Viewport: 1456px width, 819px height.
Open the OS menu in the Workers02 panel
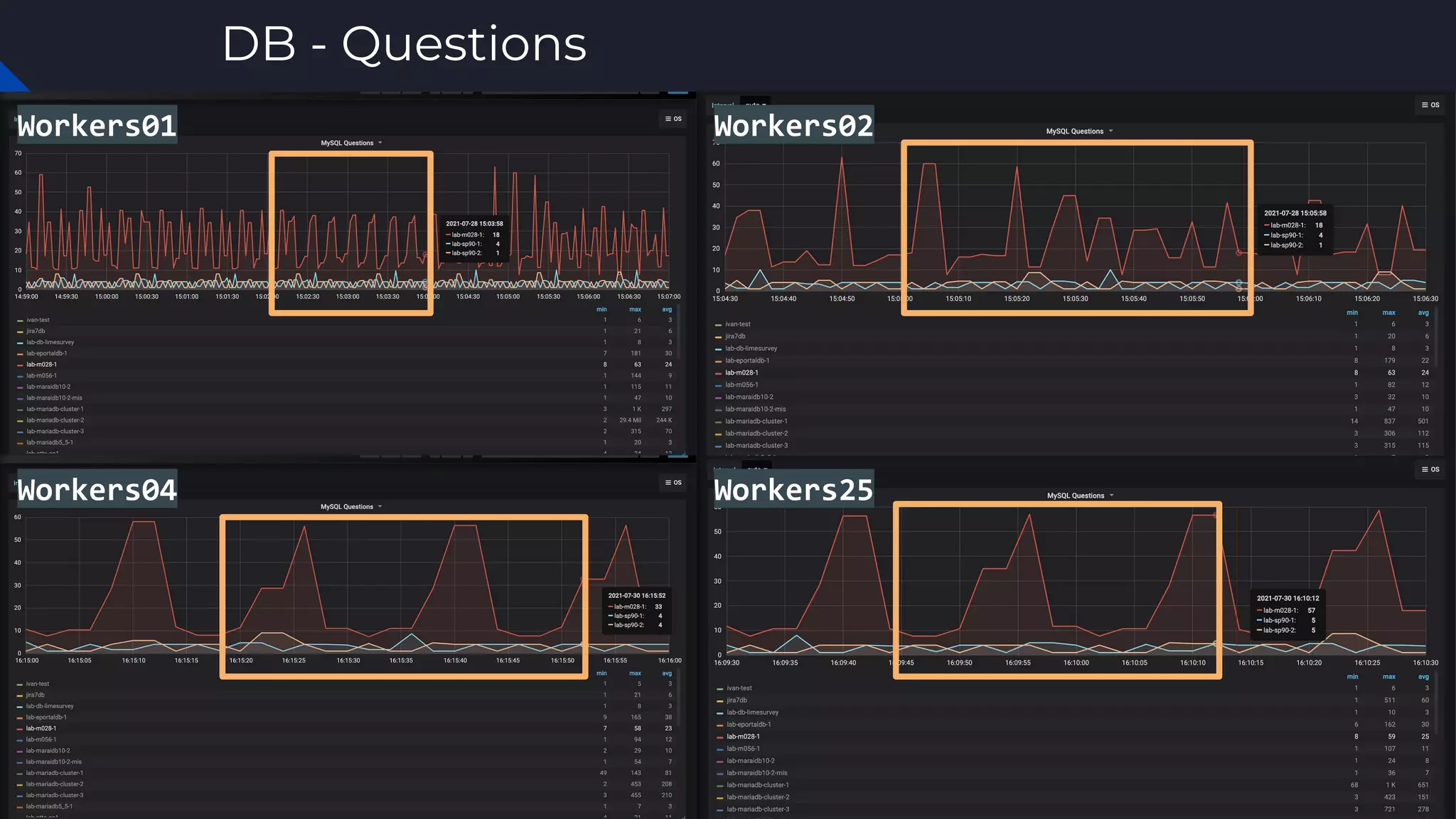click(x=1430, y=105)
